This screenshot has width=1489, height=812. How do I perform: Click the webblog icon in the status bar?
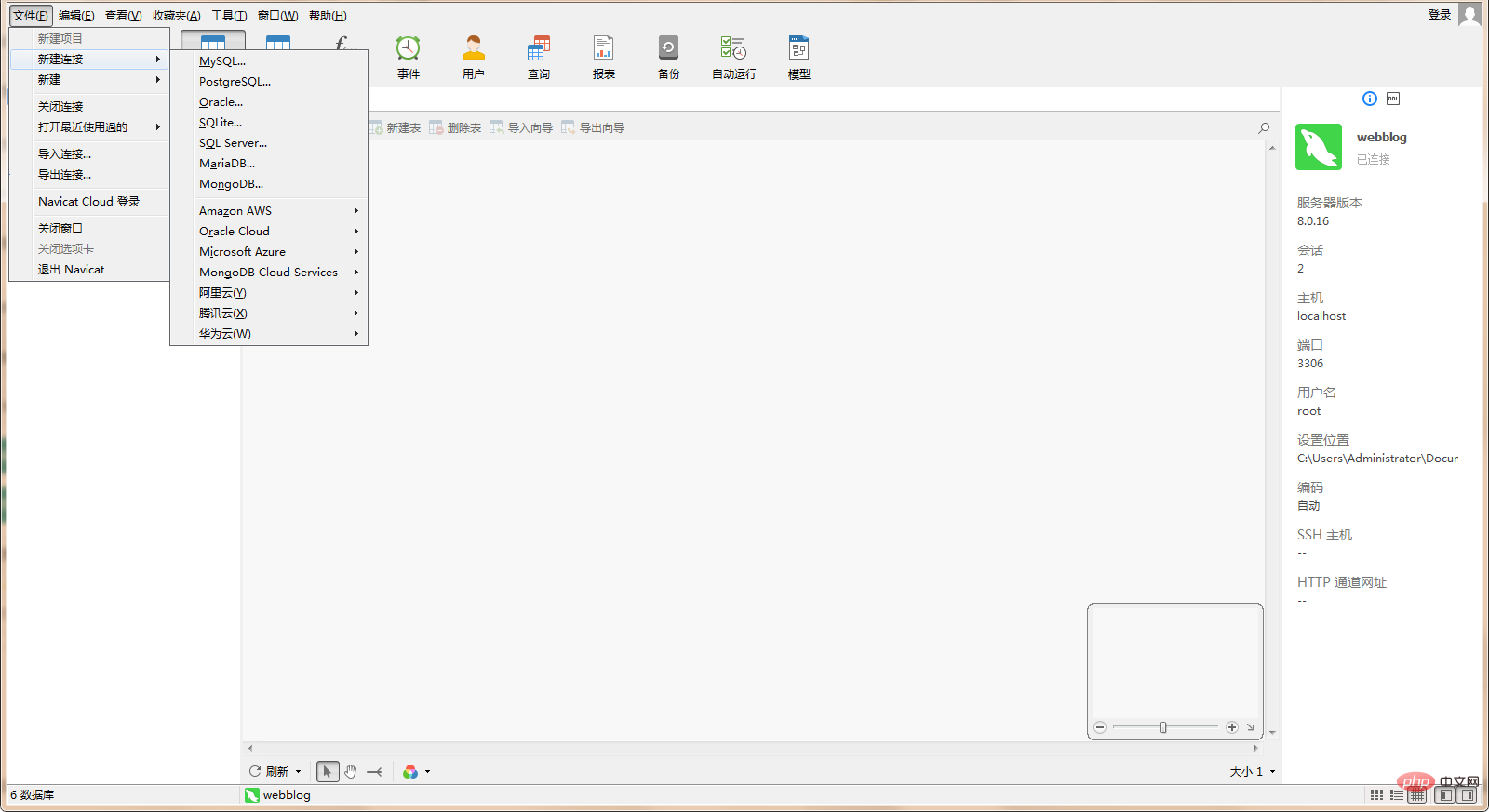pos(252,795)
